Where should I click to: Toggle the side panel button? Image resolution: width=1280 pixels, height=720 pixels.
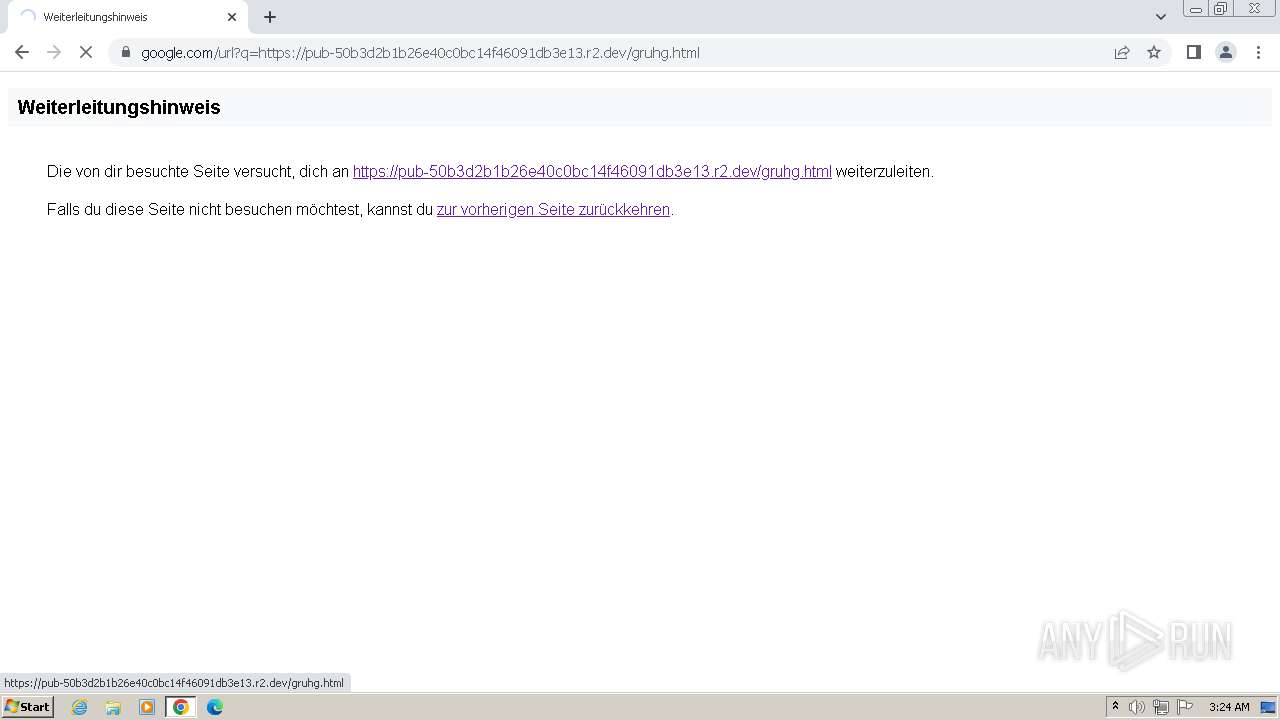coord(1193,52)
